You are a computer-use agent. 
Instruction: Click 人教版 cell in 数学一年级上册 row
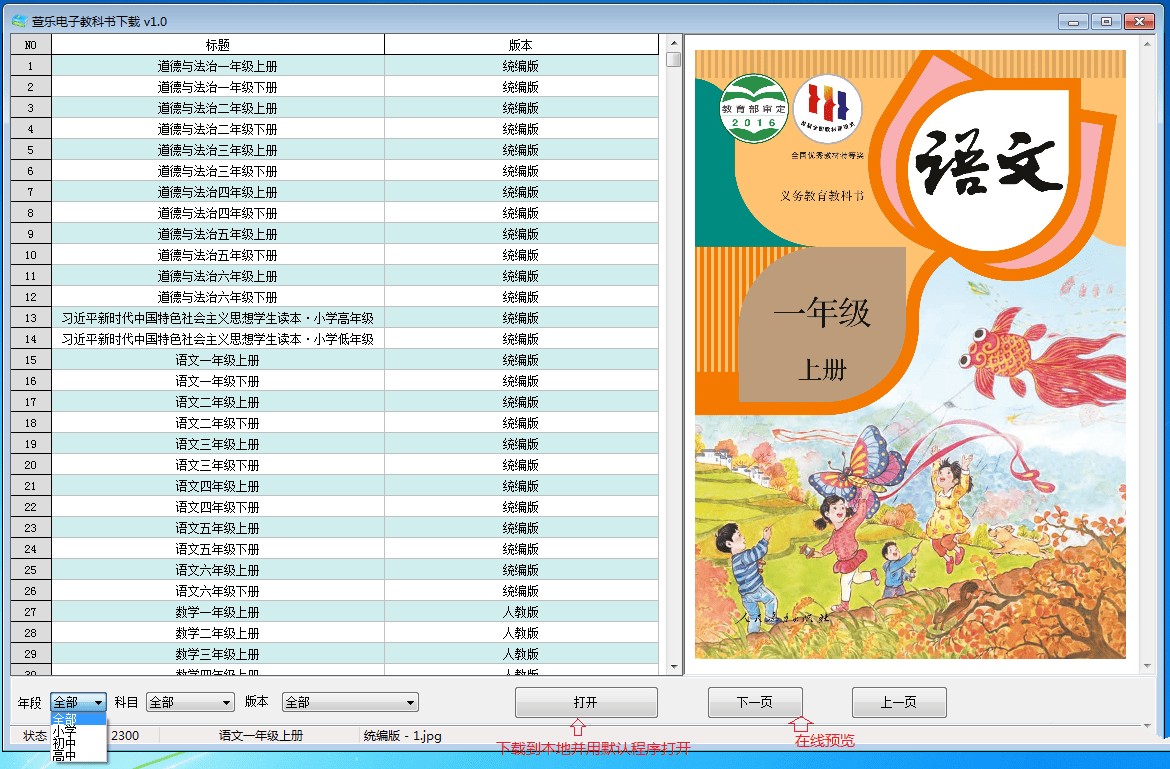tap(521, 612)
